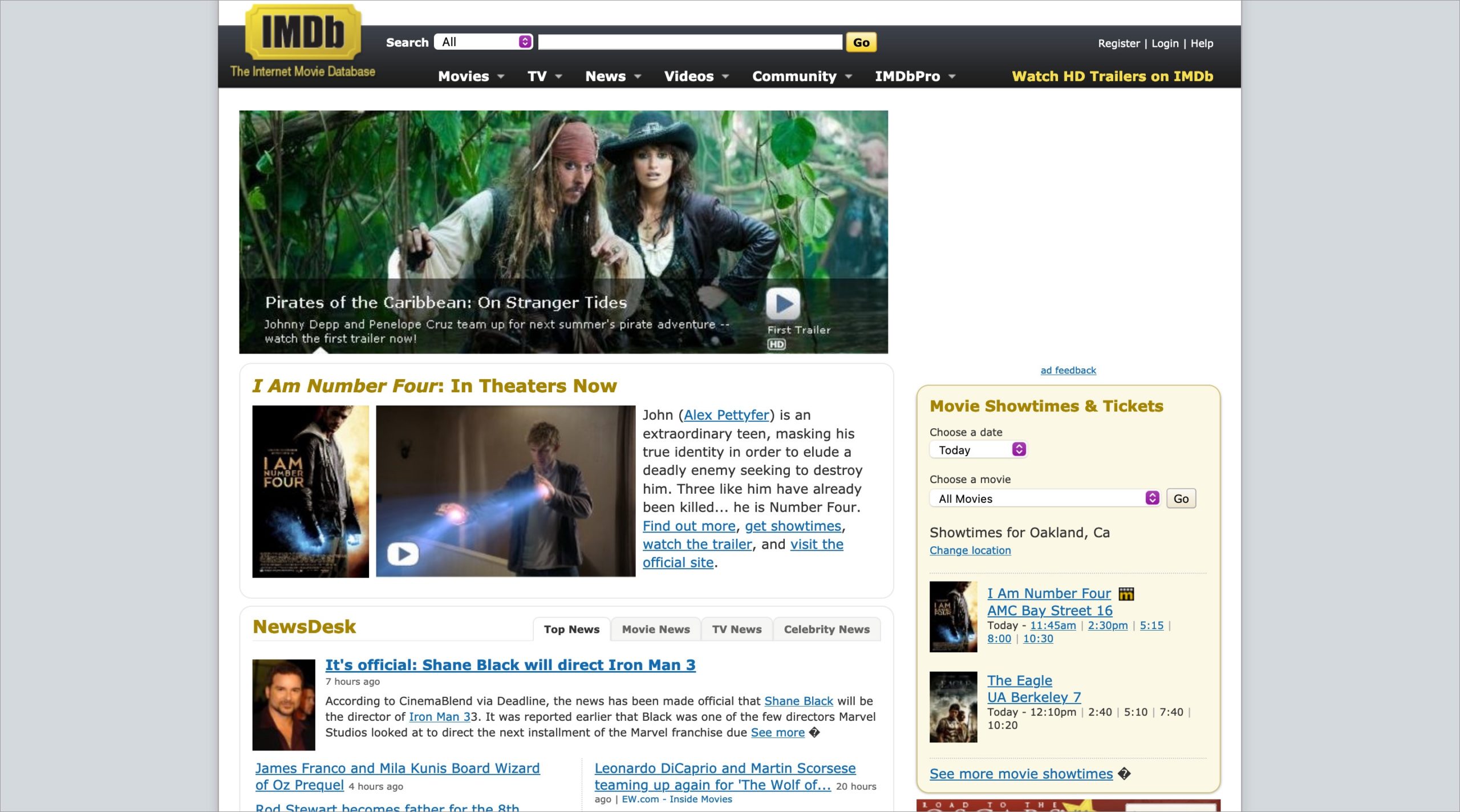Expand the Movies navigation menu
This screenshot has height=812, width=1460.
pyautogui.click(x=471, y=76)
